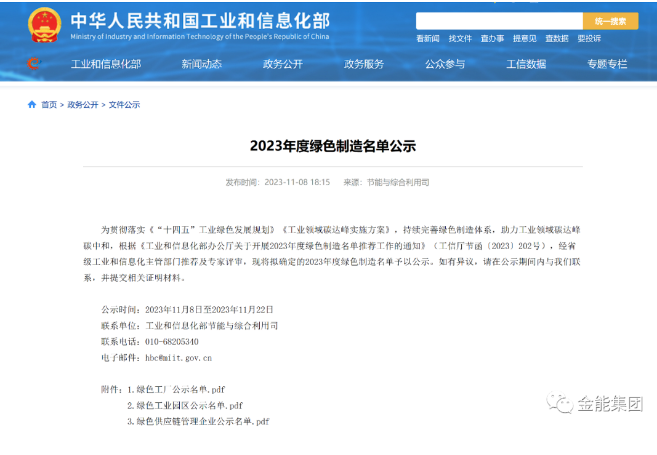This screenshot has width=657, height=455.
Task: Go to 政务公开 in breadcrumb
Action: point(83,105)
